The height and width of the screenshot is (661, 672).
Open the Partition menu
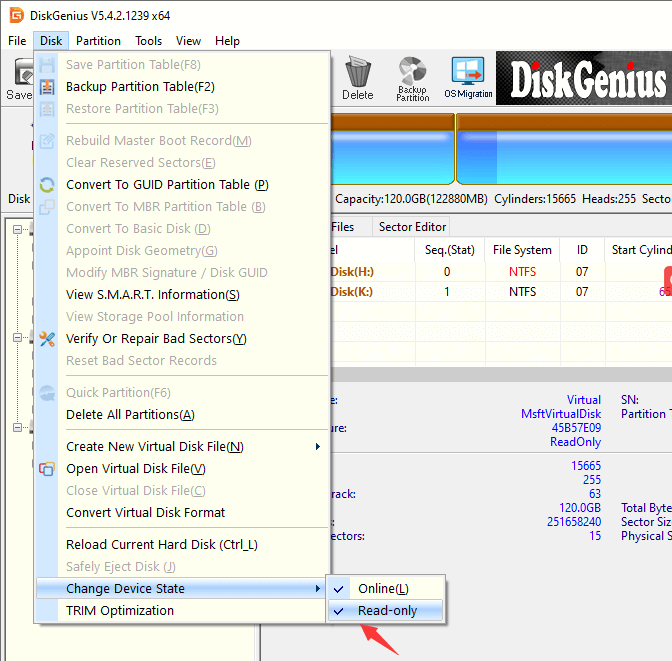98,41
